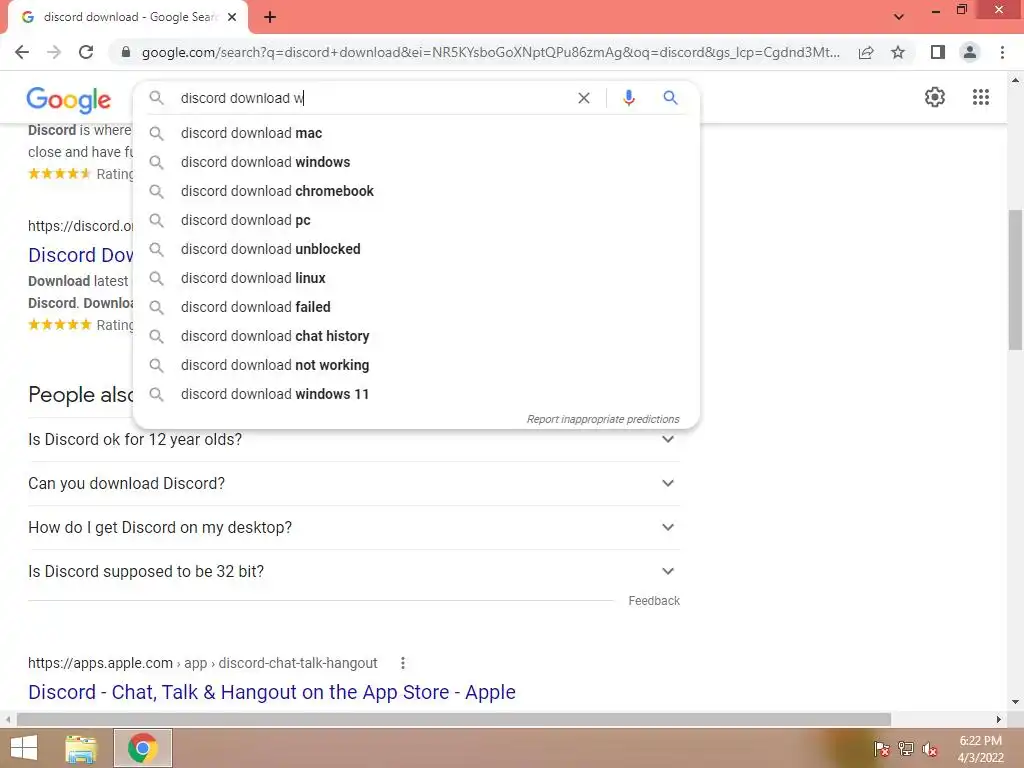Click Chrome icon in taskbar
This screenshot has width=1024, height=768.
point(142,748)
